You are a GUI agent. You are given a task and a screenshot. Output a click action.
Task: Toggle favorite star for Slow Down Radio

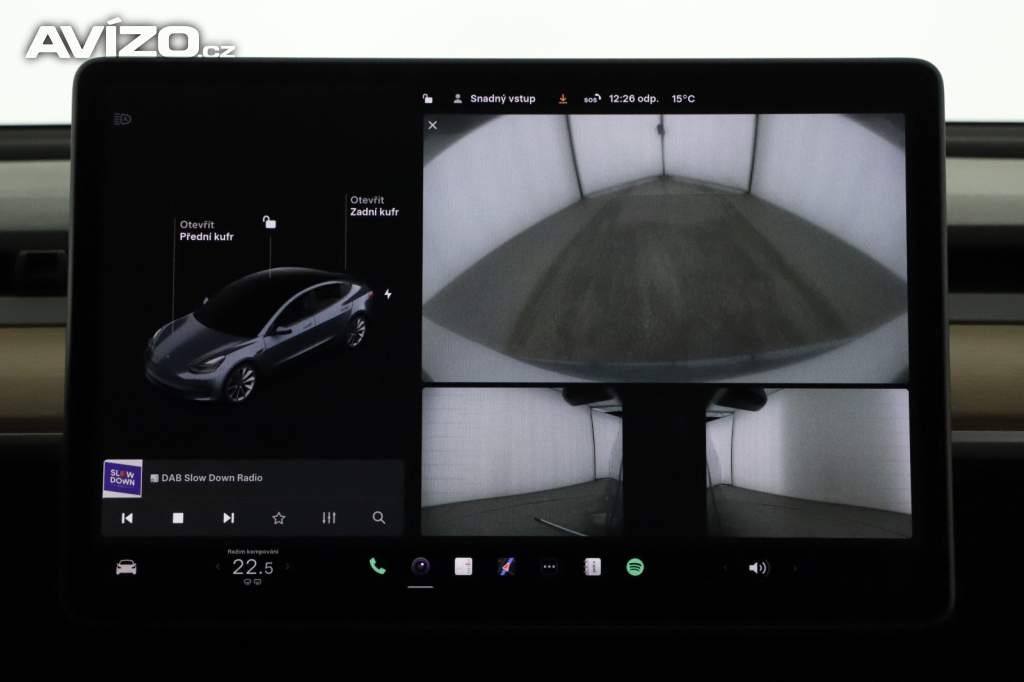[x=279, y=518]
